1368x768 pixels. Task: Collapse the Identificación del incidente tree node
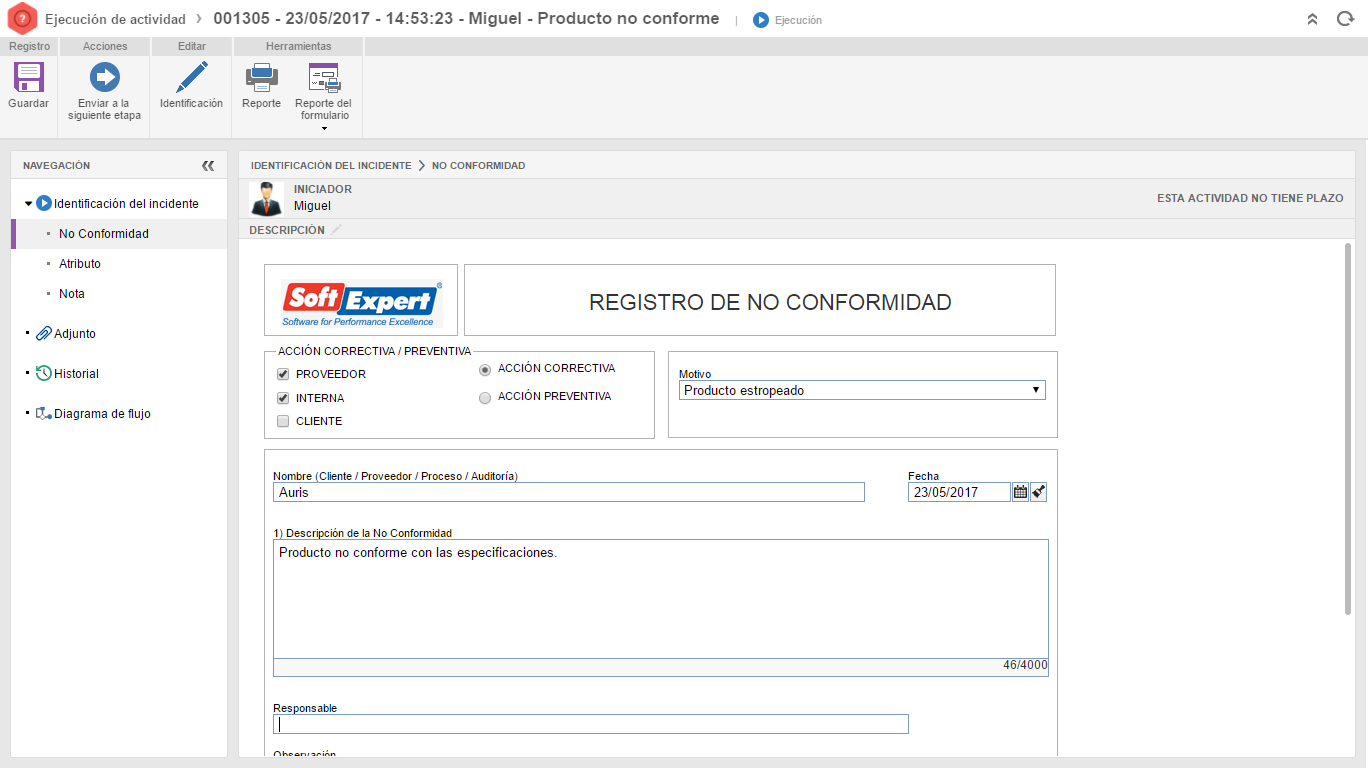coord(28,204)
